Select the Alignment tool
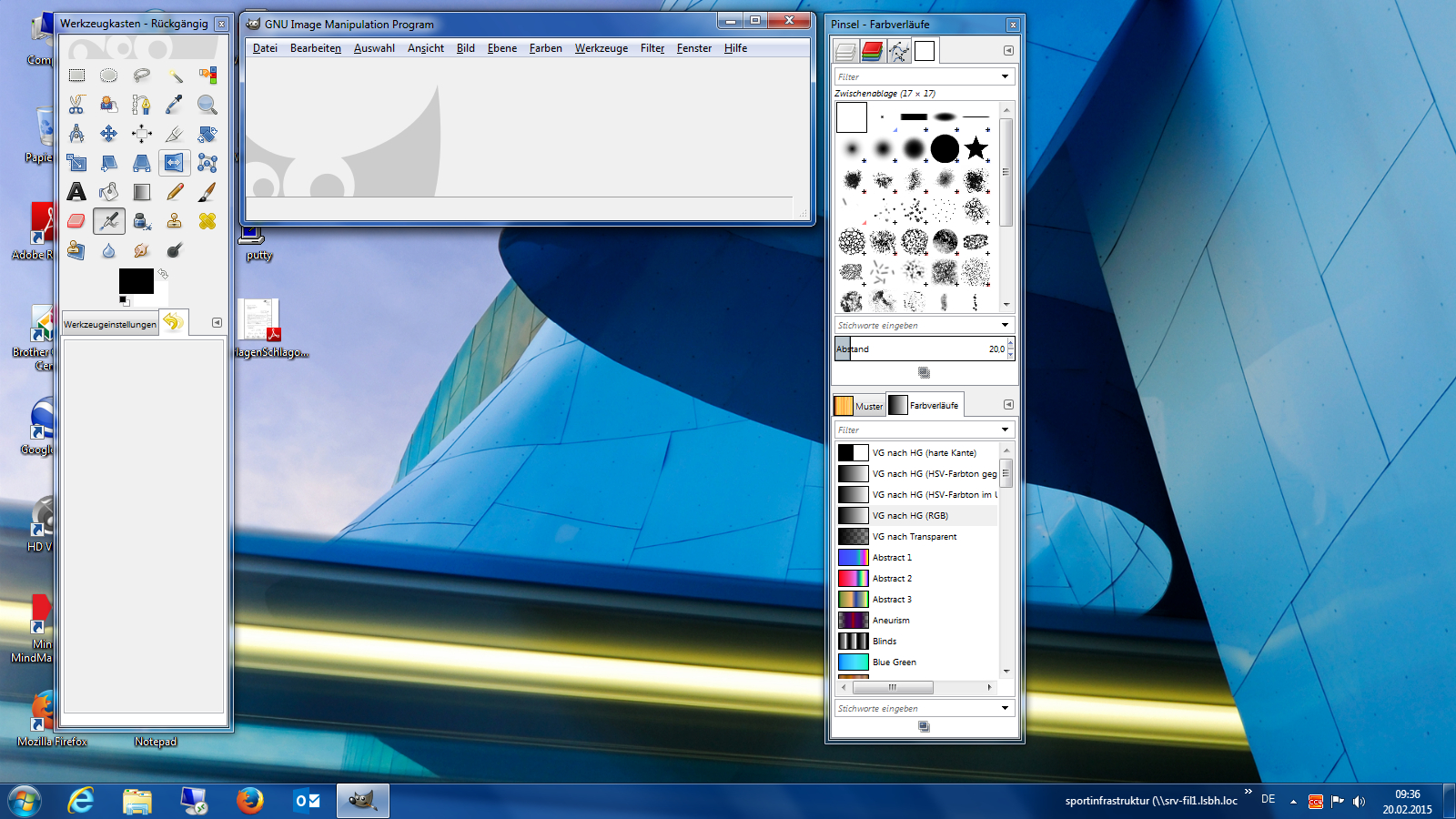 pos(142,134)
